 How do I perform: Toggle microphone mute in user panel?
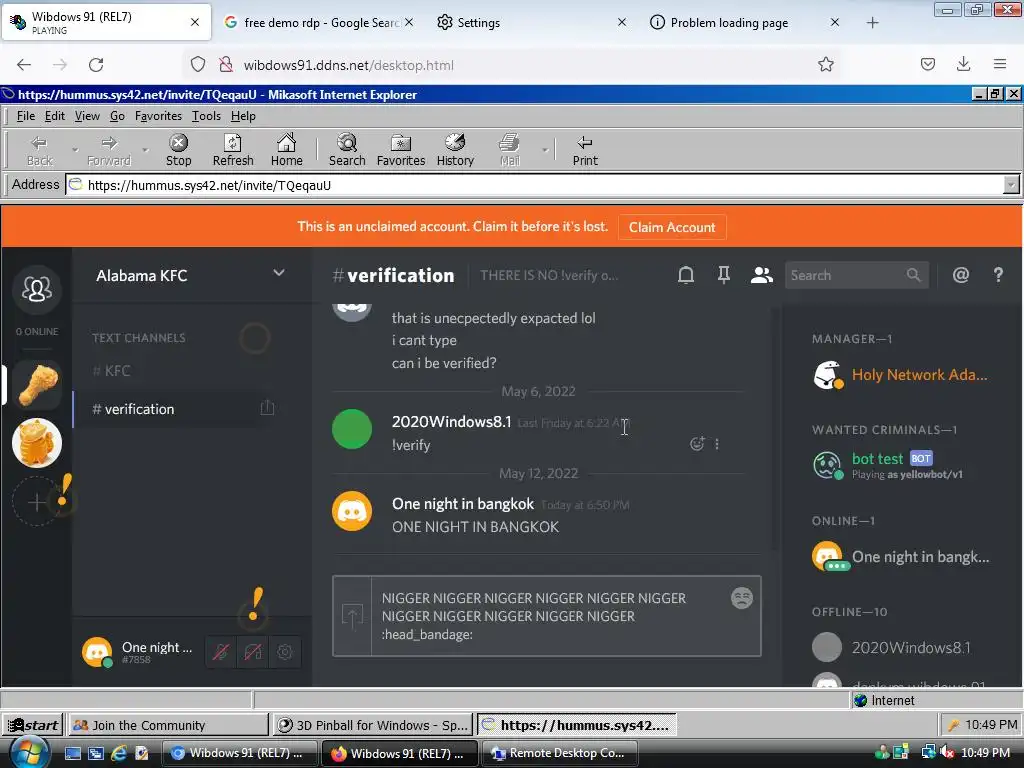click(x=221, y=652)
